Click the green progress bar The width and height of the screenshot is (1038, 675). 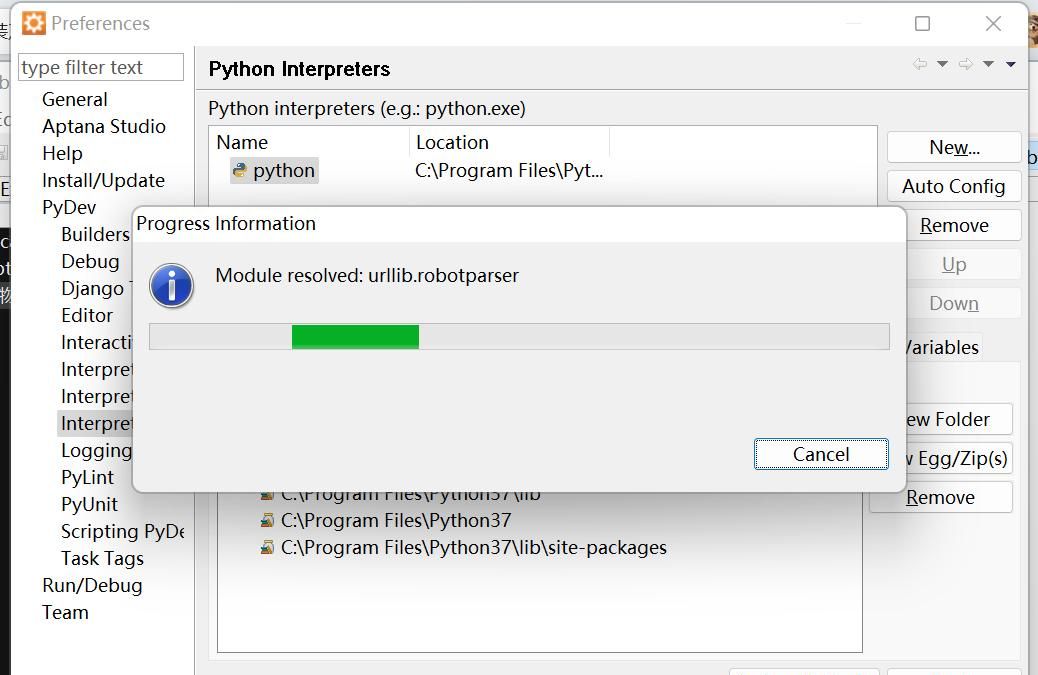pos(355,336)
